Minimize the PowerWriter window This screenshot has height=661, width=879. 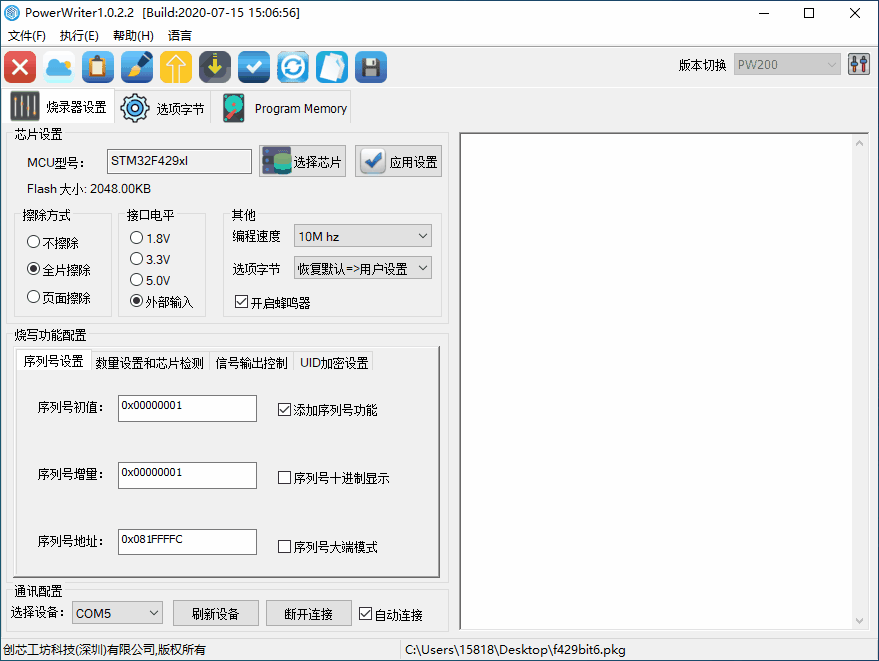click(x=764, y=13)
